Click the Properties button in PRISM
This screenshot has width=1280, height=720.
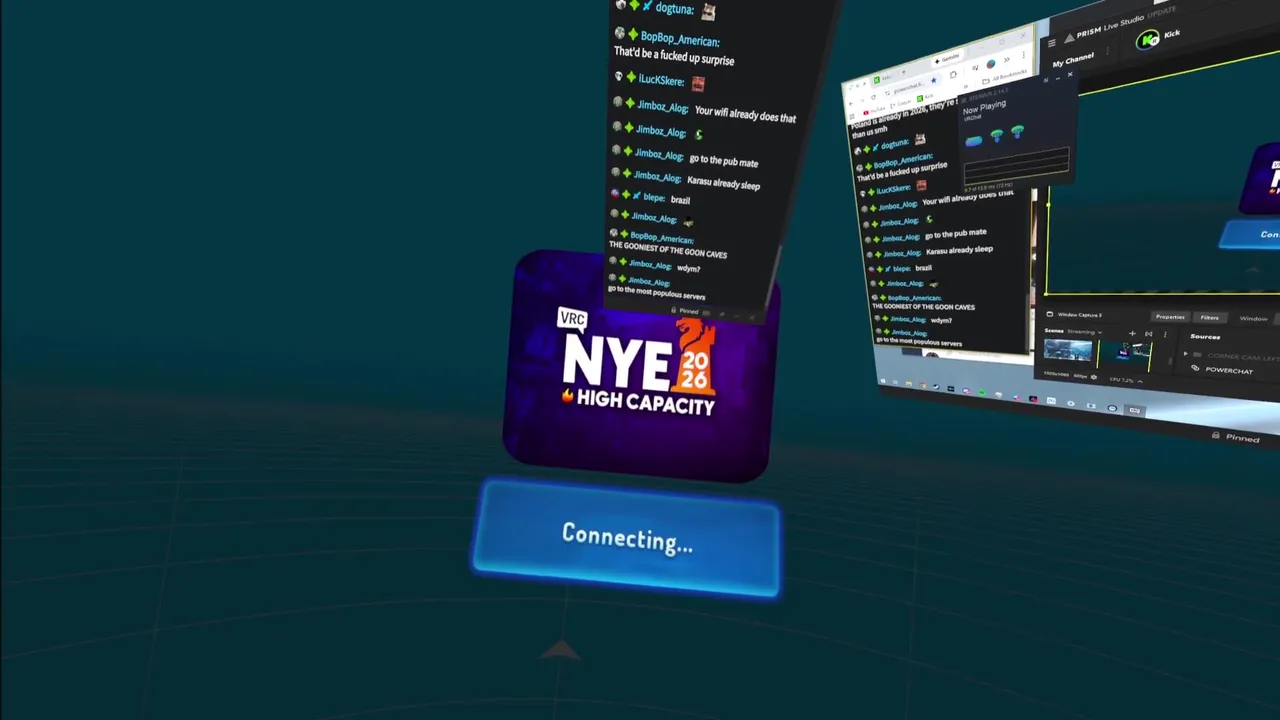point(1170,317)
